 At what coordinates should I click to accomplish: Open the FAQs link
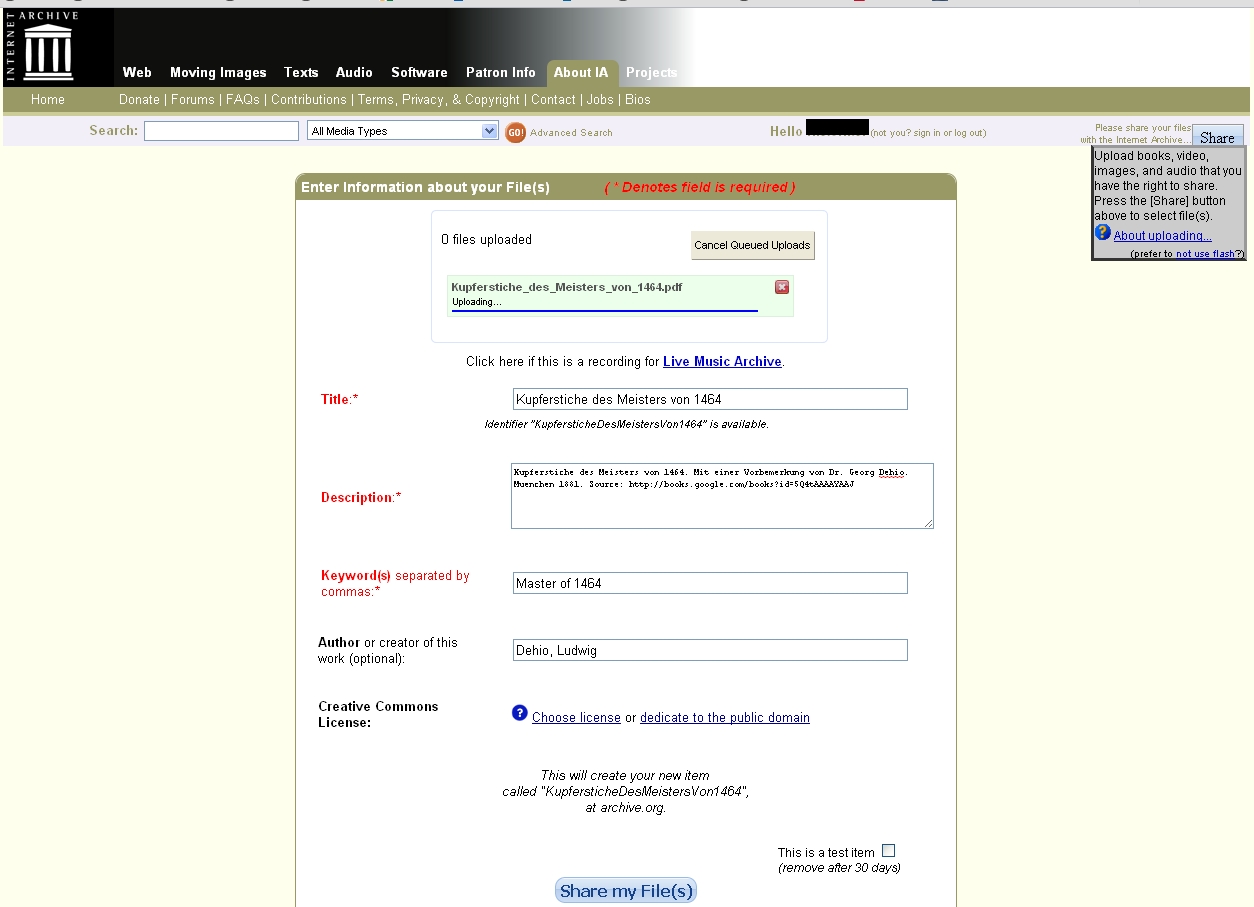click(x=243, y=100)
